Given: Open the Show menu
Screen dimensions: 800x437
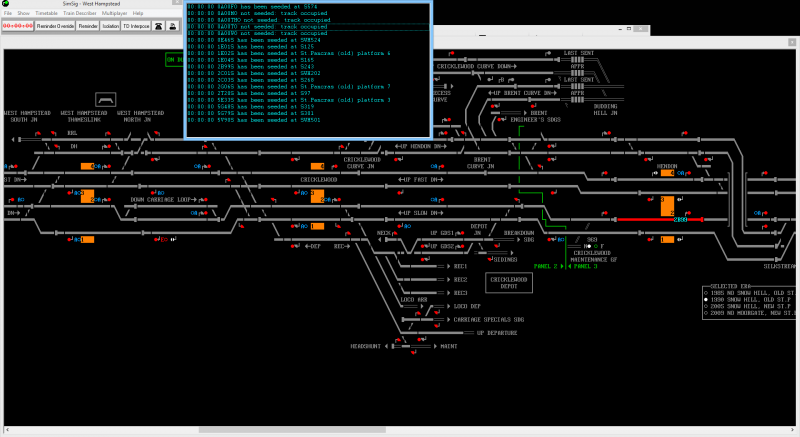Looking at the screenshot, I should [x=23, y=13].
